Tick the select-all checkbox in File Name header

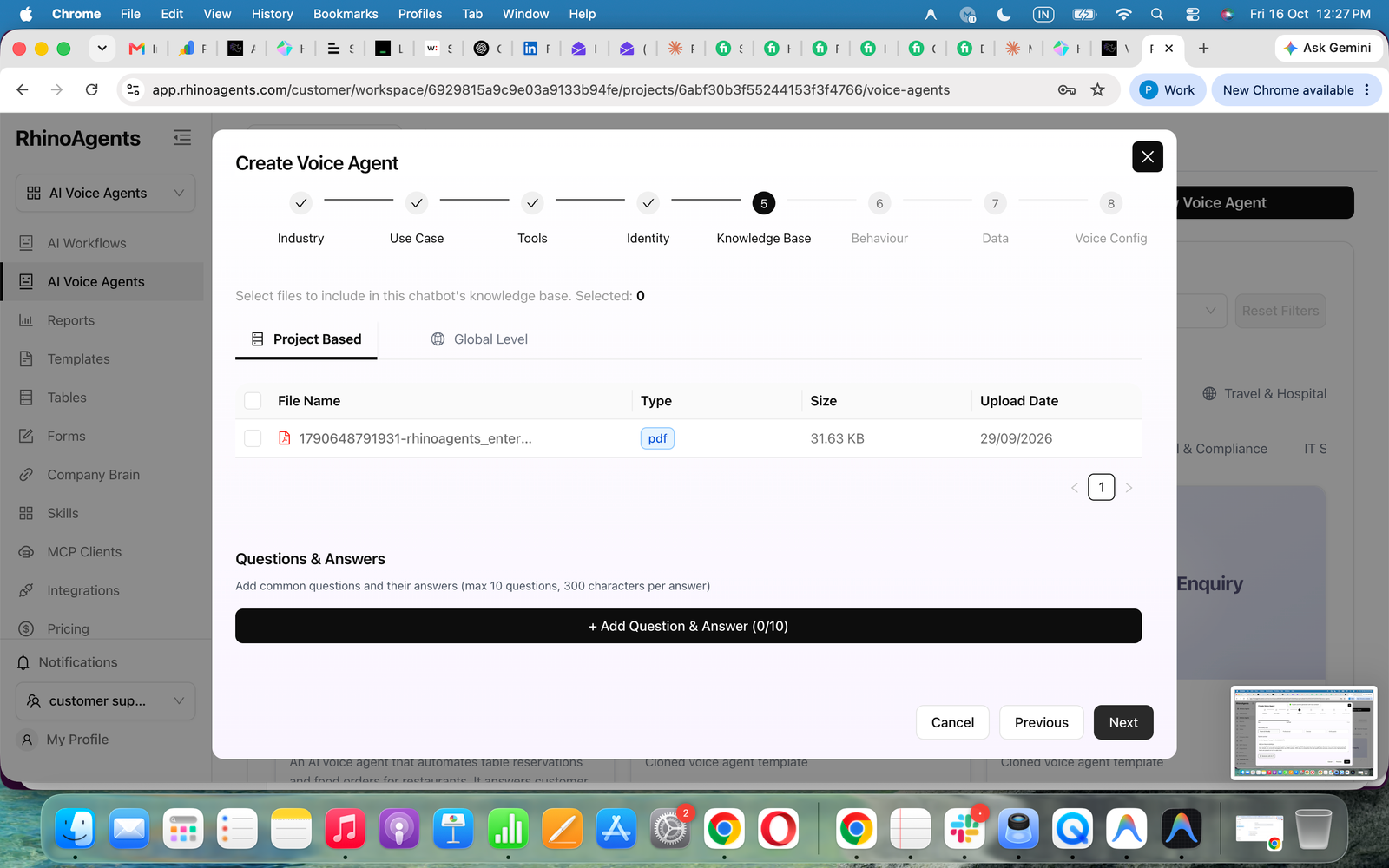coord(253,401)
